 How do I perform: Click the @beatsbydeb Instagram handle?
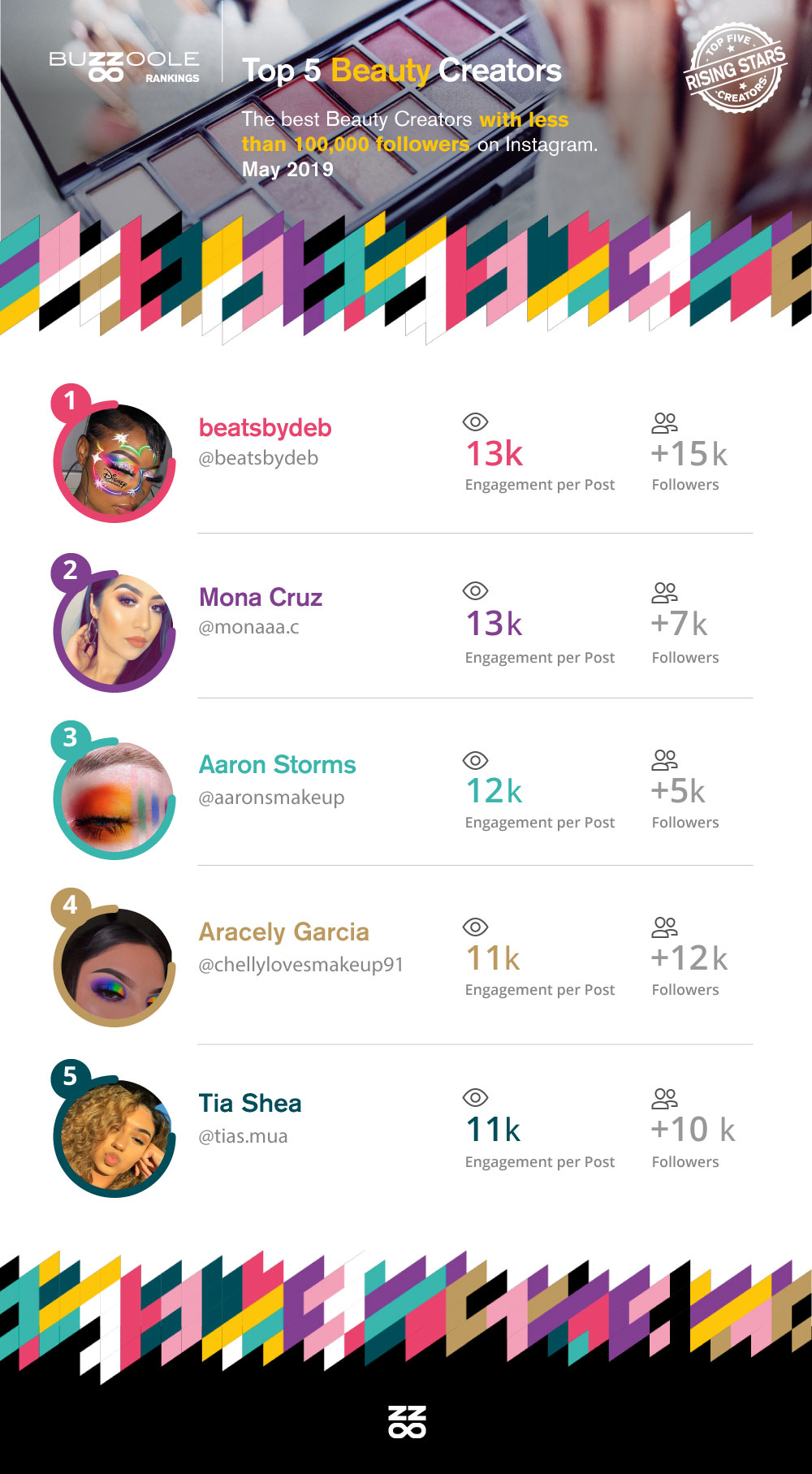(258, 458)
